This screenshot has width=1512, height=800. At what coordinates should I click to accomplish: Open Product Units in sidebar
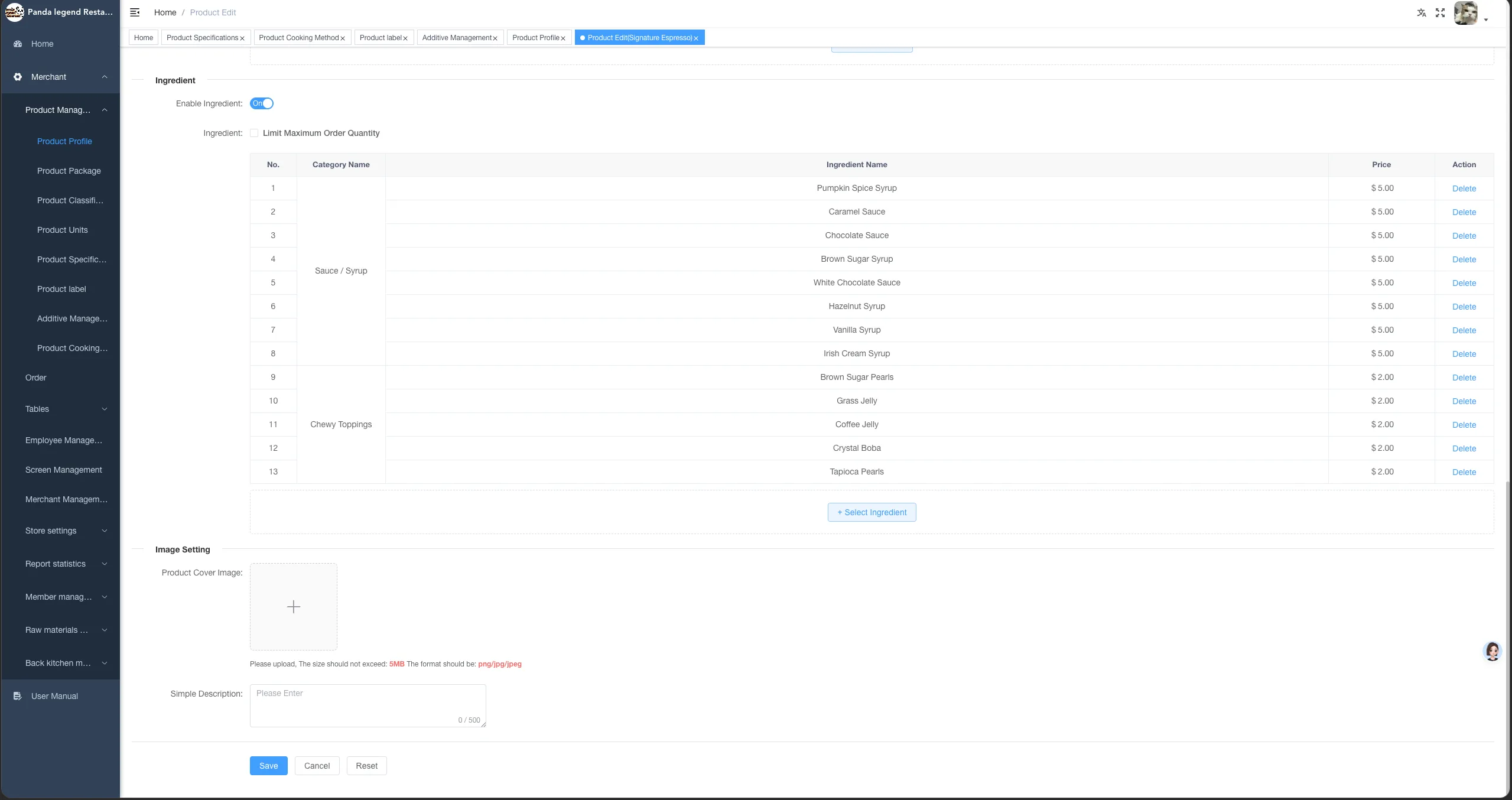(63, 230)
